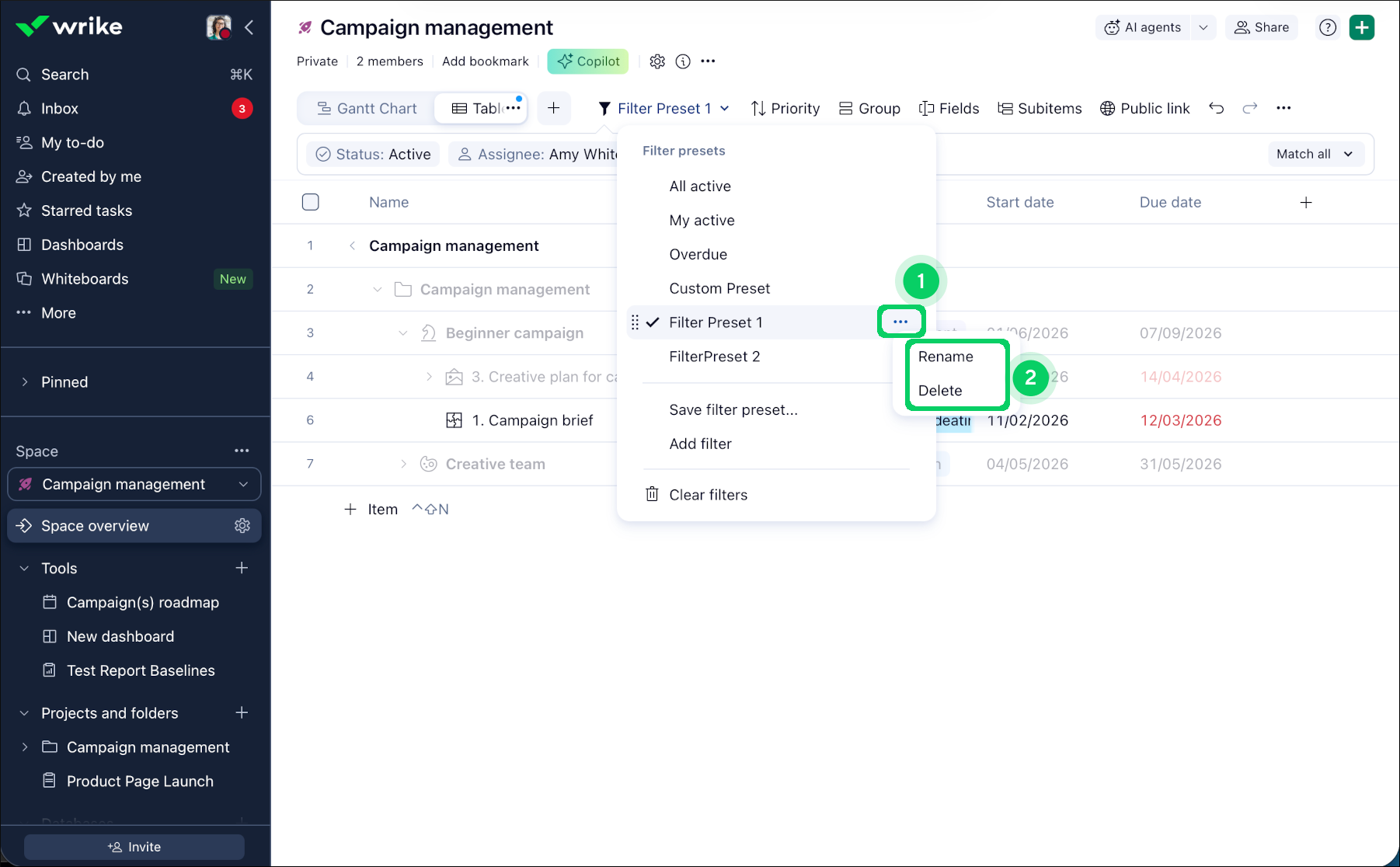
Task: Expand the Pinned section
Action: coord(25,381)
